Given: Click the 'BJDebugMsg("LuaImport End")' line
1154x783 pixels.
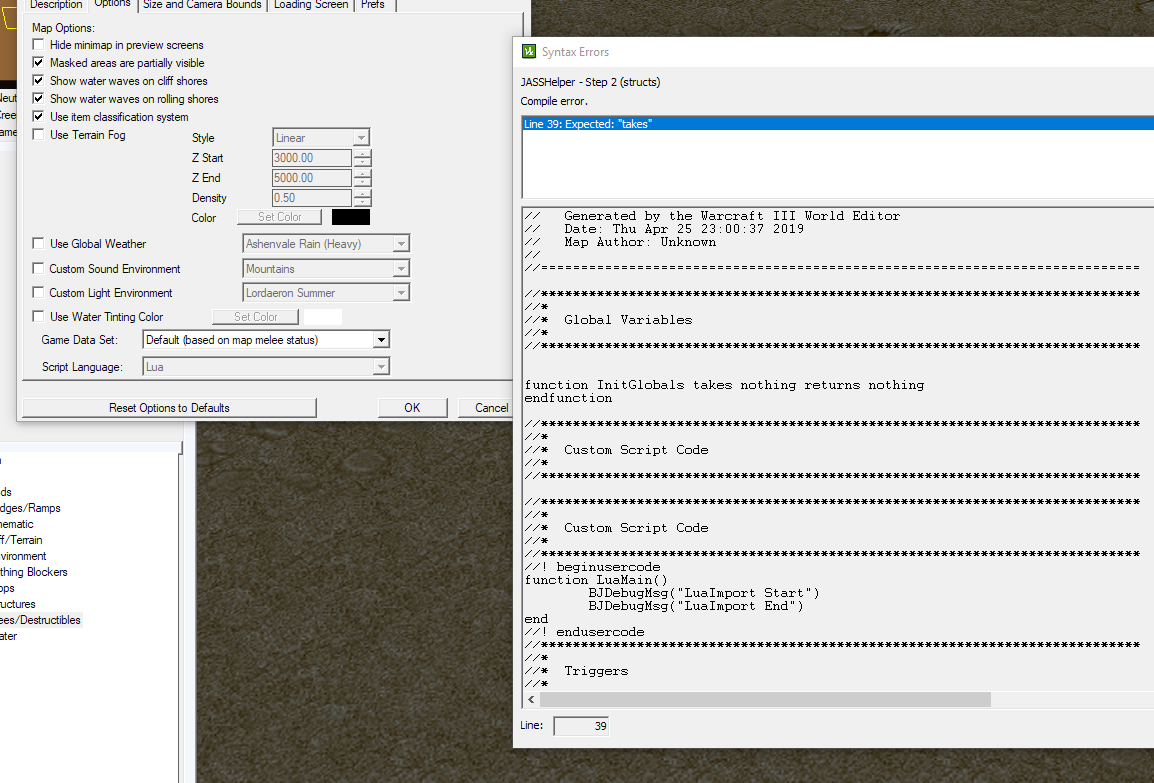Looking at the screenshot, I should click(x=695, y=606).
